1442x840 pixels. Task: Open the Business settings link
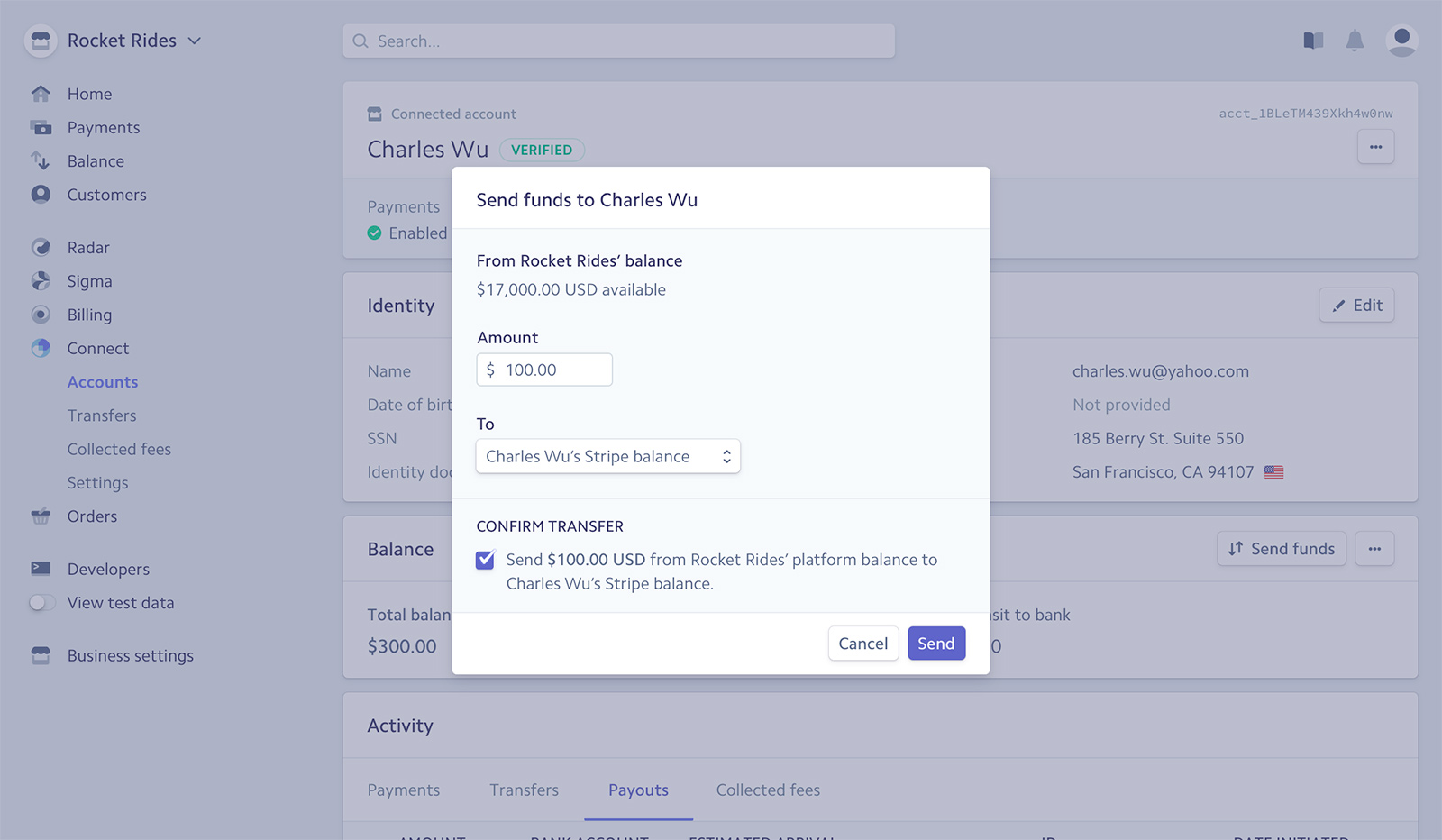point(131,655)
